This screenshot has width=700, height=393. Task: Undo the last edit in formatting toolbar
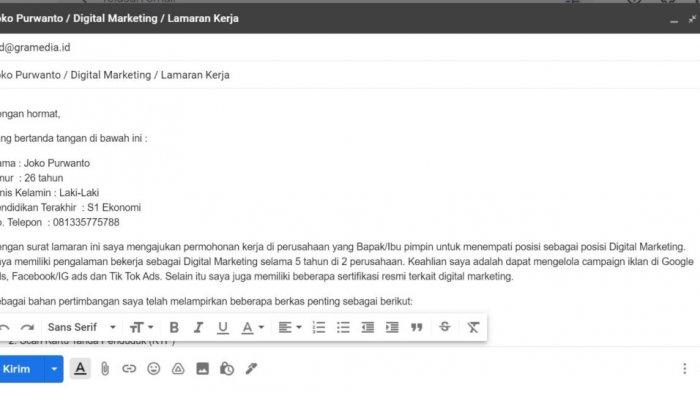tap(4, 328)
